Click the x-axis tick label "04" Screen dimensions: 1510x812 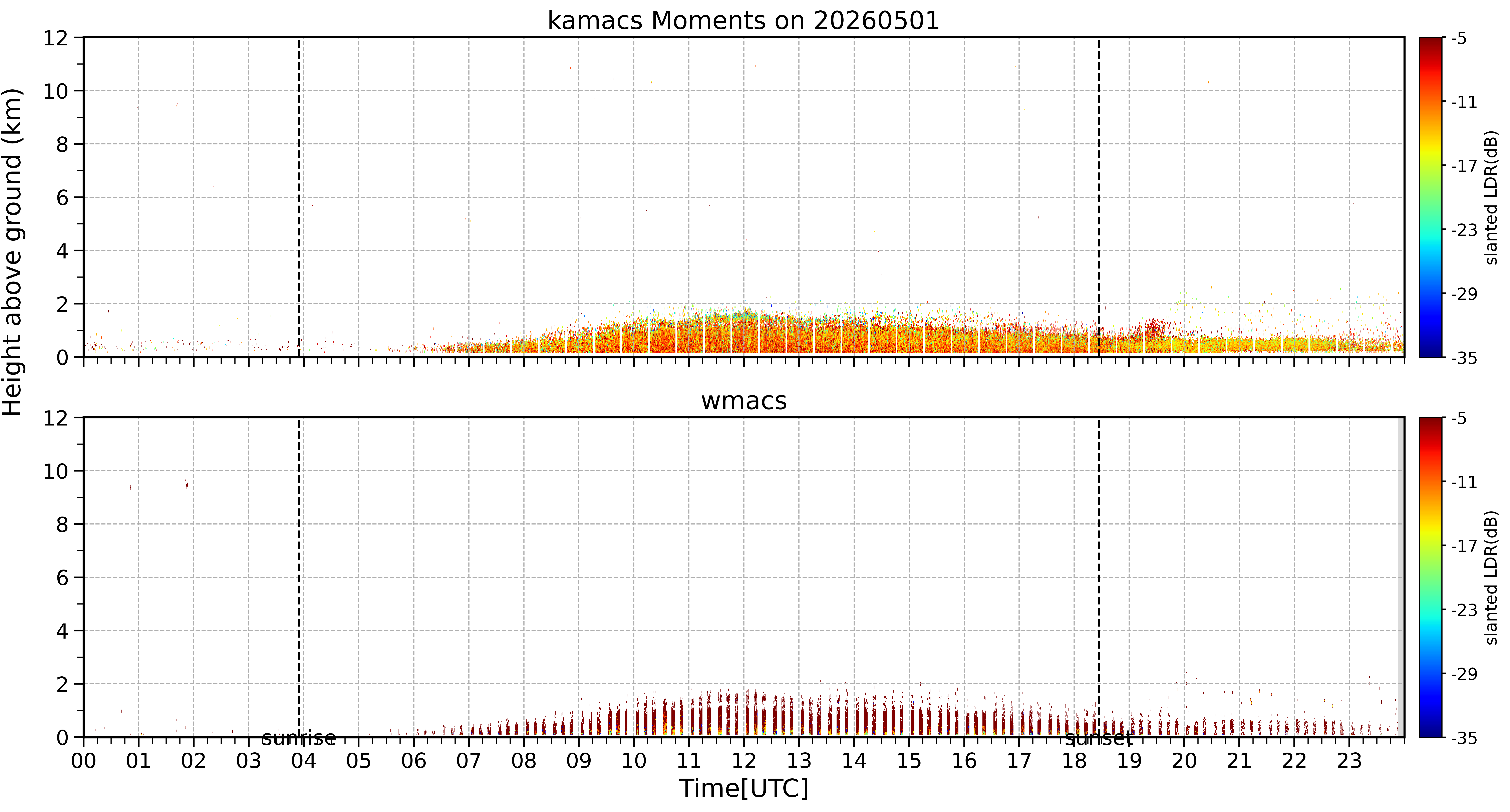point(304,761)
